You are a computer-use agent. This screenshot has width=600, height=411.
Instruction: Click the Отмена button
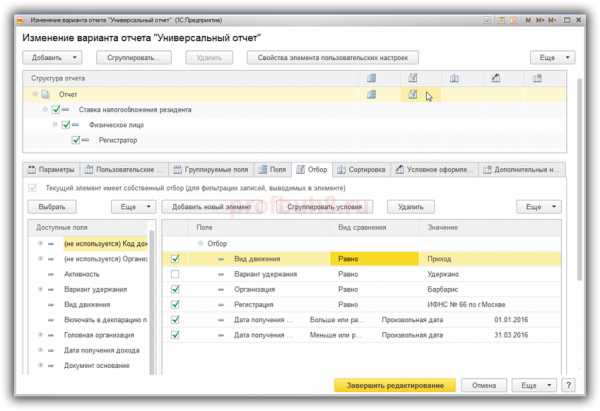484,385
